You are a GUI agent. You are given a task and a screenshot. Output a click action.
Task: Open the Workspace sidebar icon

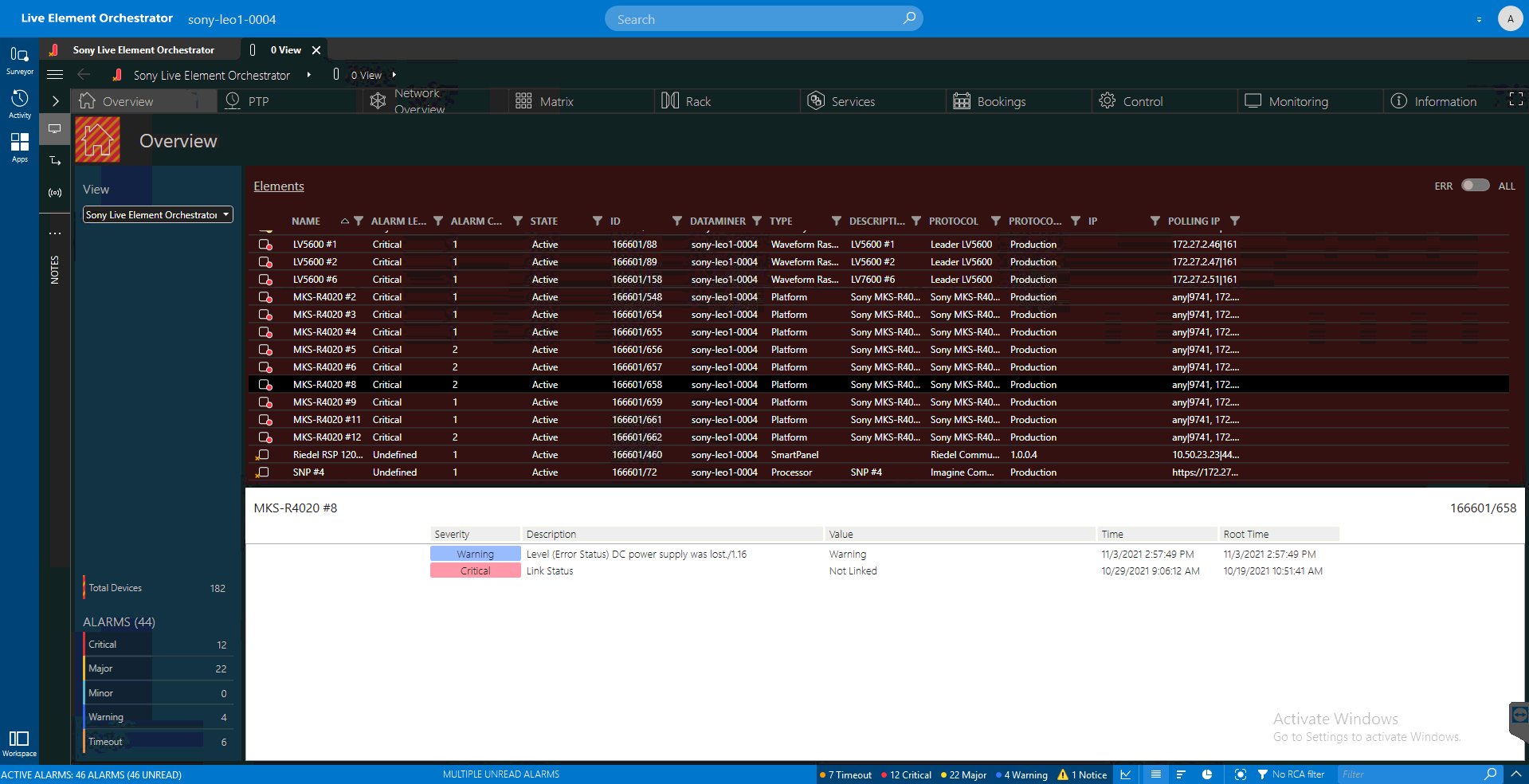[19, 743]
